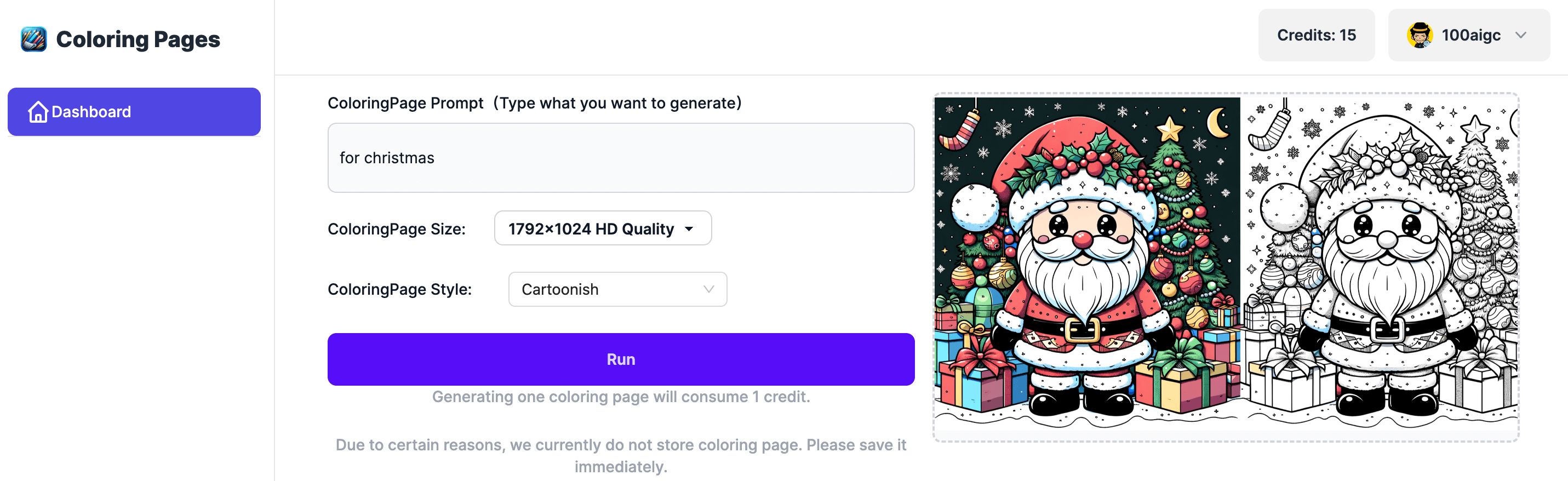Viewport: 1568px width, 481px height.
Task: Click the prompt field containing 'for christmas'
Action: [621, 158]
